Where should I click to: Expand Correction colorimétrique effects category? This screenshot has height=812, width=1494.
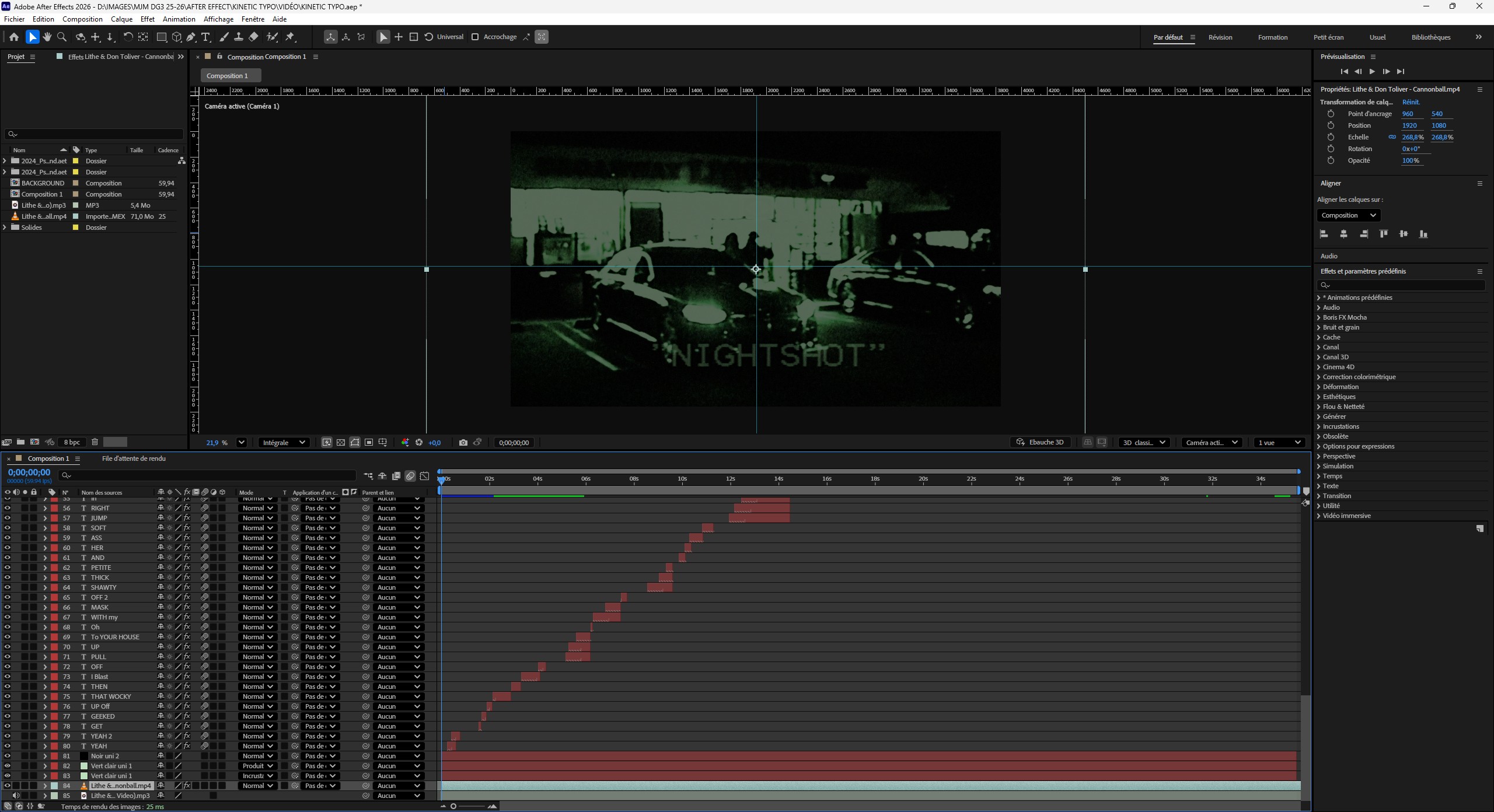pyautogui.click(x=1319, y=377)
